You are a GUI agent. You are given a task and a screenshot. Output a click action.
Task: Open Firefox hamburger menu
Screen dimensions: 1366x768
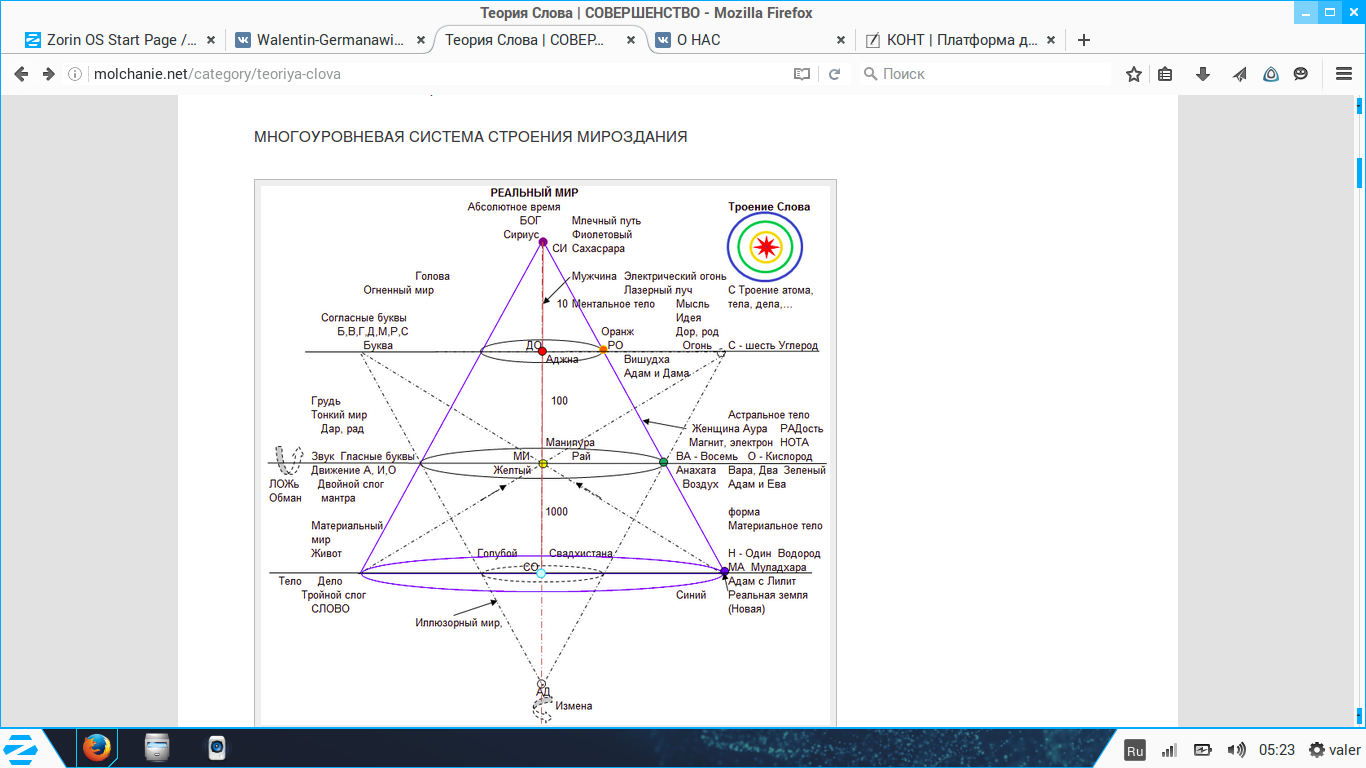pyautogui.click(x=1344, y=74)
